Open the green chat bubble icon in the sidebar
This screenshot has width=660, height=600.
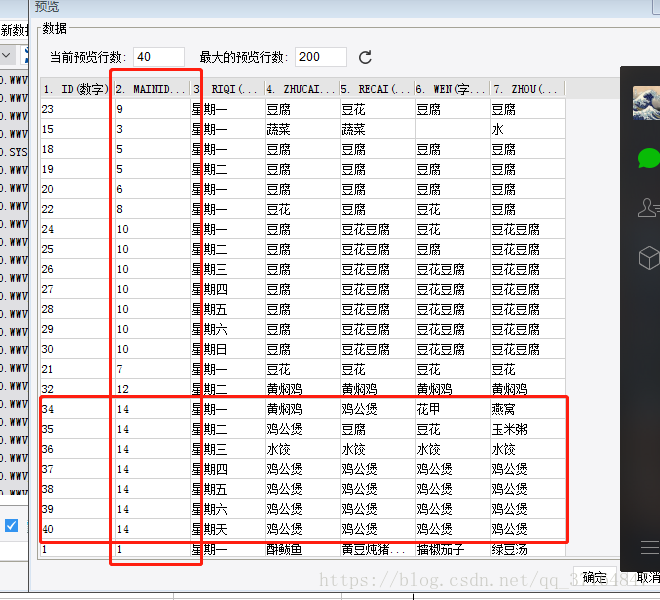[x=649, y=158]
